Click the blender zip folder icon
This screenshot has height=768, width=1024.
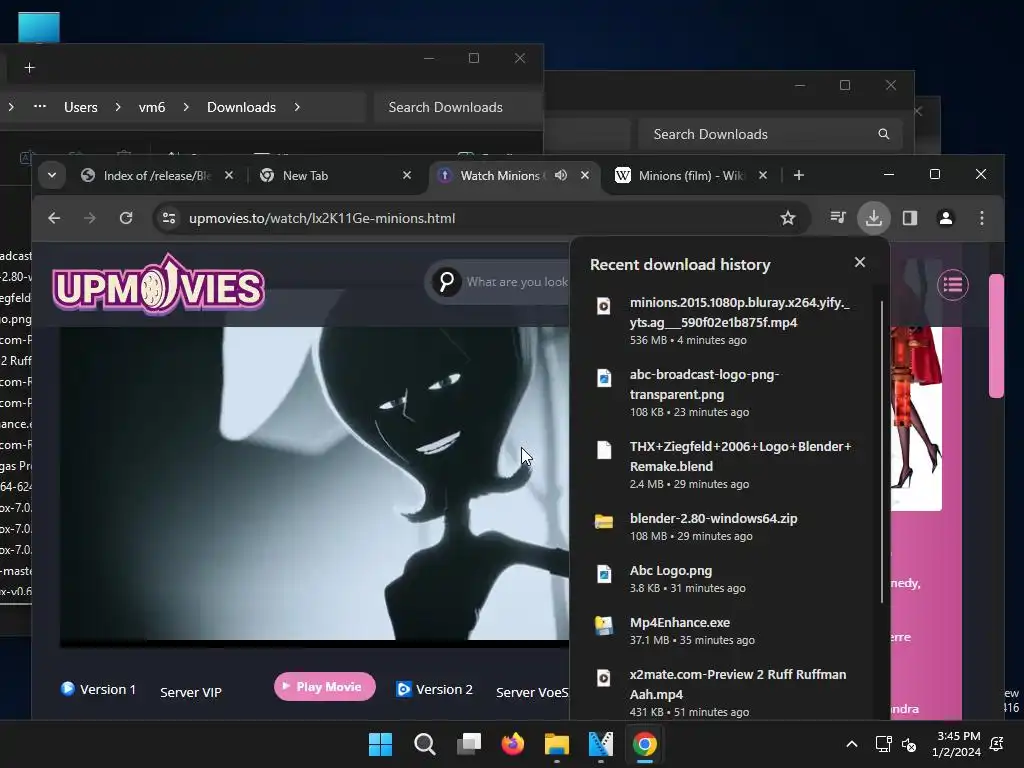(603, 521)
